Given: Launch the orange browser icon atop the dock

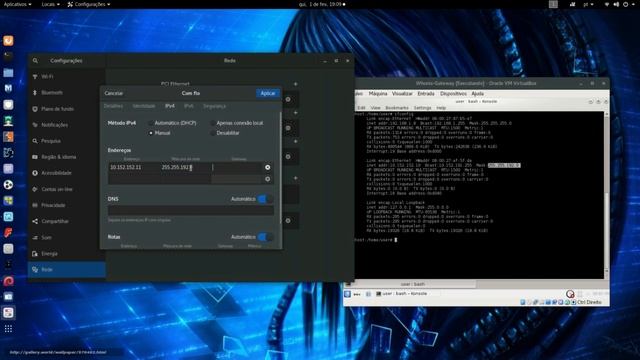Looking at the screenshot, I should [x=8, y=40].
